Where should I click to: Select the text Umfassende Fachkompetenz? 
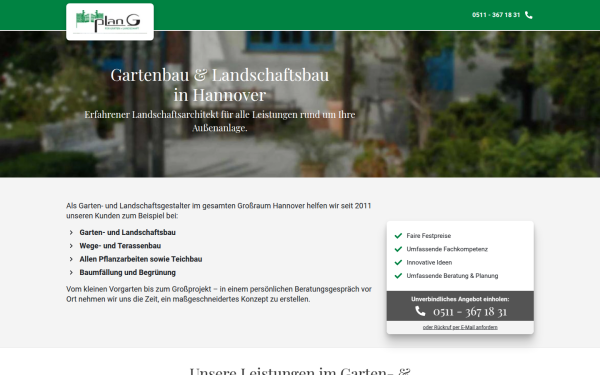(447, 249)
